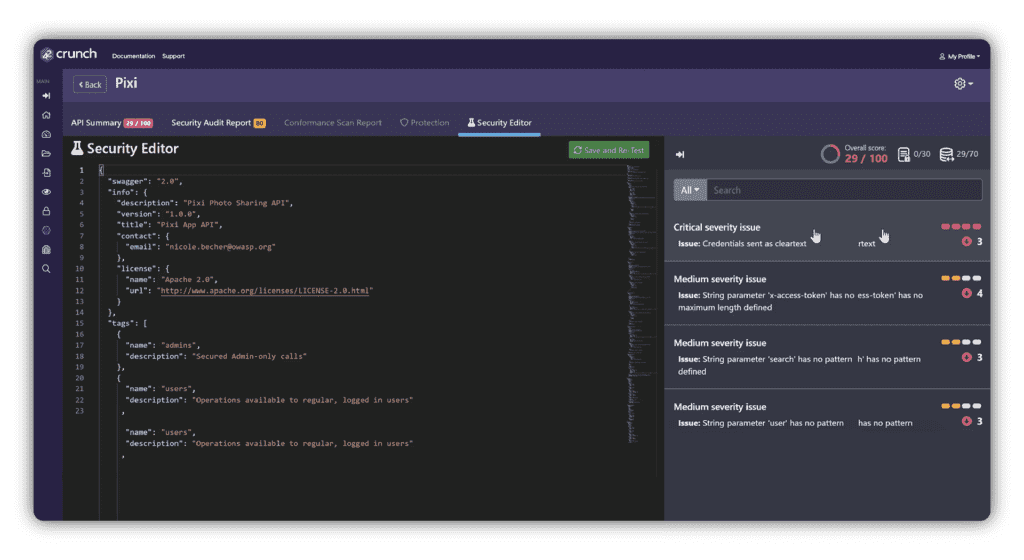This screenshot has width=1024, height=560.
Task: Click the padlock icon in sidebar
Action: click(46, 211)
